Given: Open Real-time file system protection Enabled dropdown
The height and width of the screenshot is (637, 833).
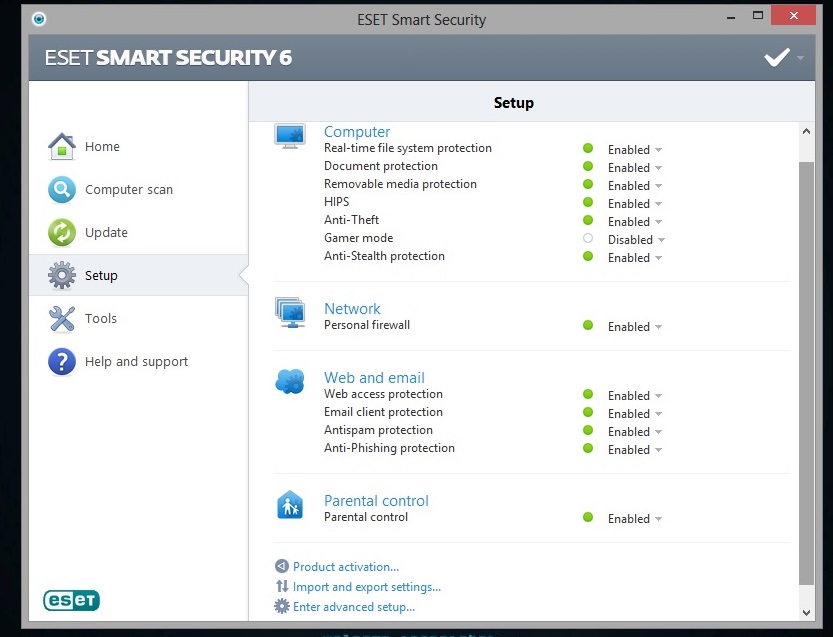Looking at the screenshot, I should (635, 150).
